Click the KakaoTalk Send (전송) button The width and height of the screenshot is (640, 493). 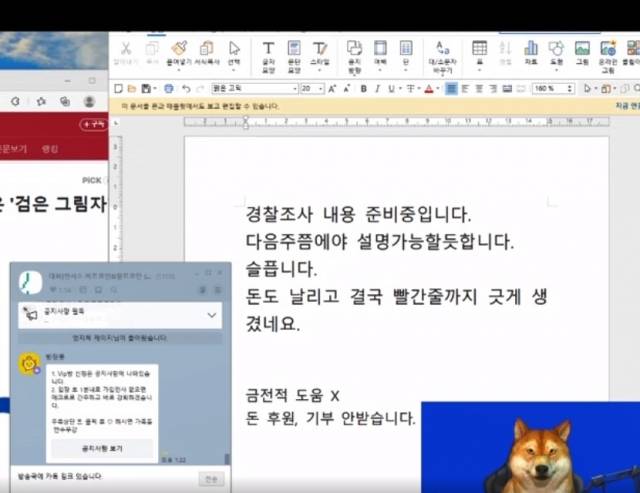211,479
